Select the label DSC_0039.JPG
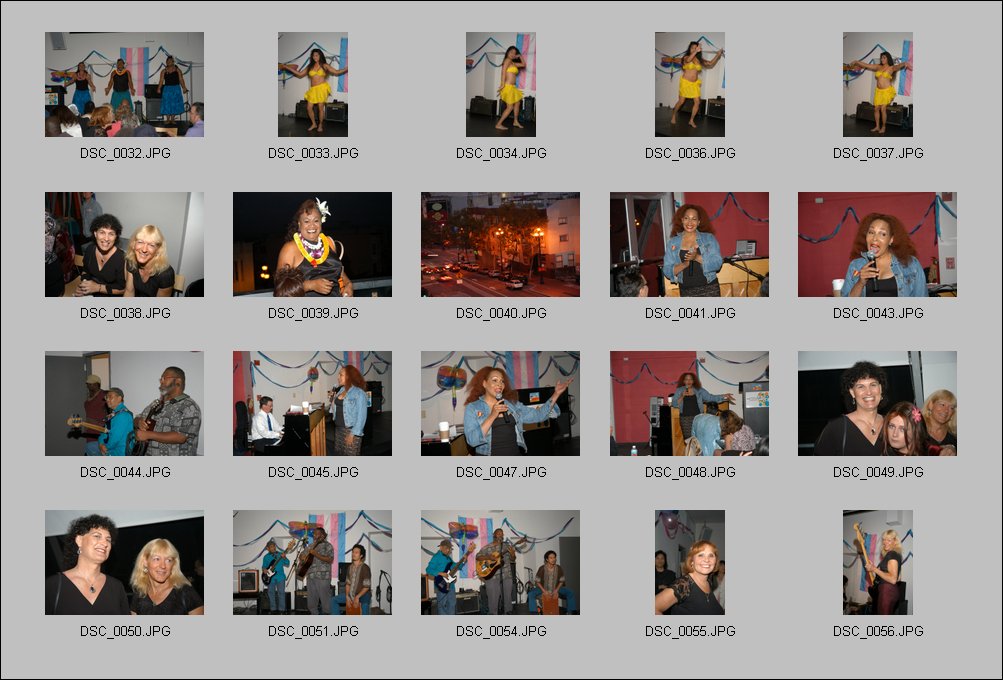Viewport: 1003px width, 680px height. (313, 313)
